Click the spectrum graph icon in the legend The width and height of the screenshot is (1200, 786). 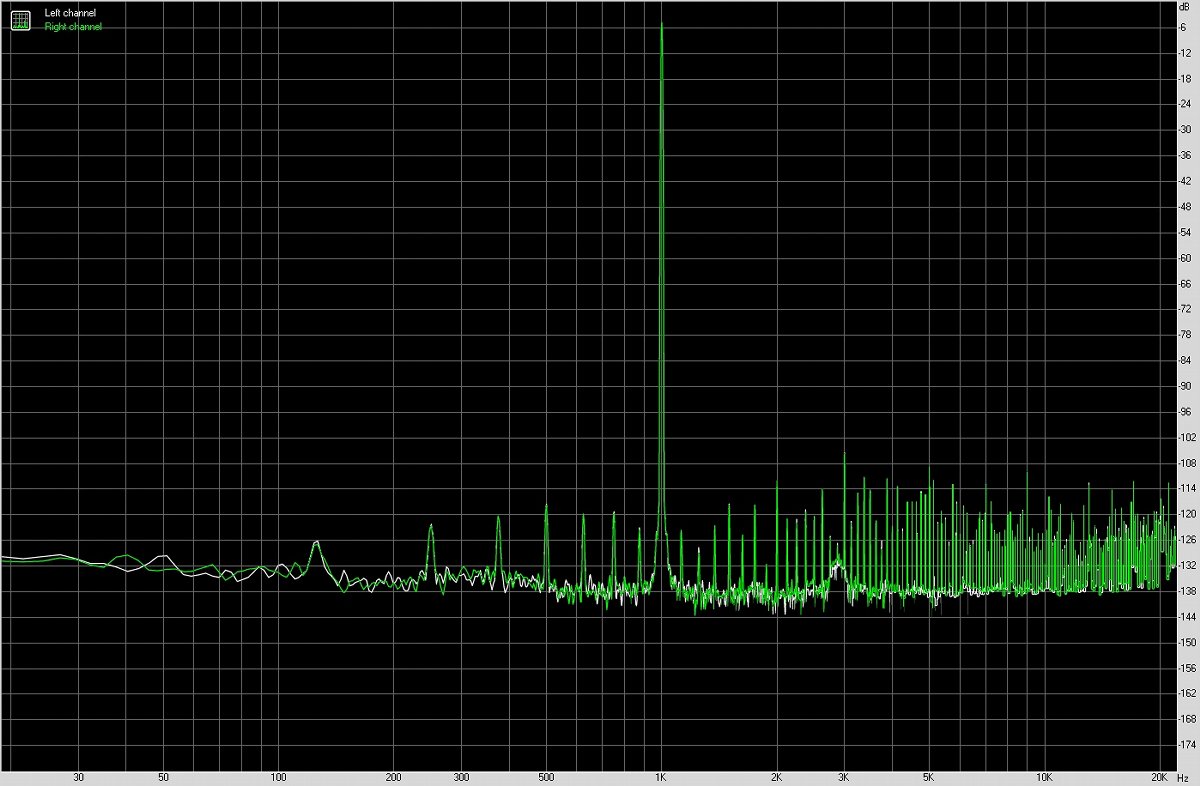tap(20, 19)
